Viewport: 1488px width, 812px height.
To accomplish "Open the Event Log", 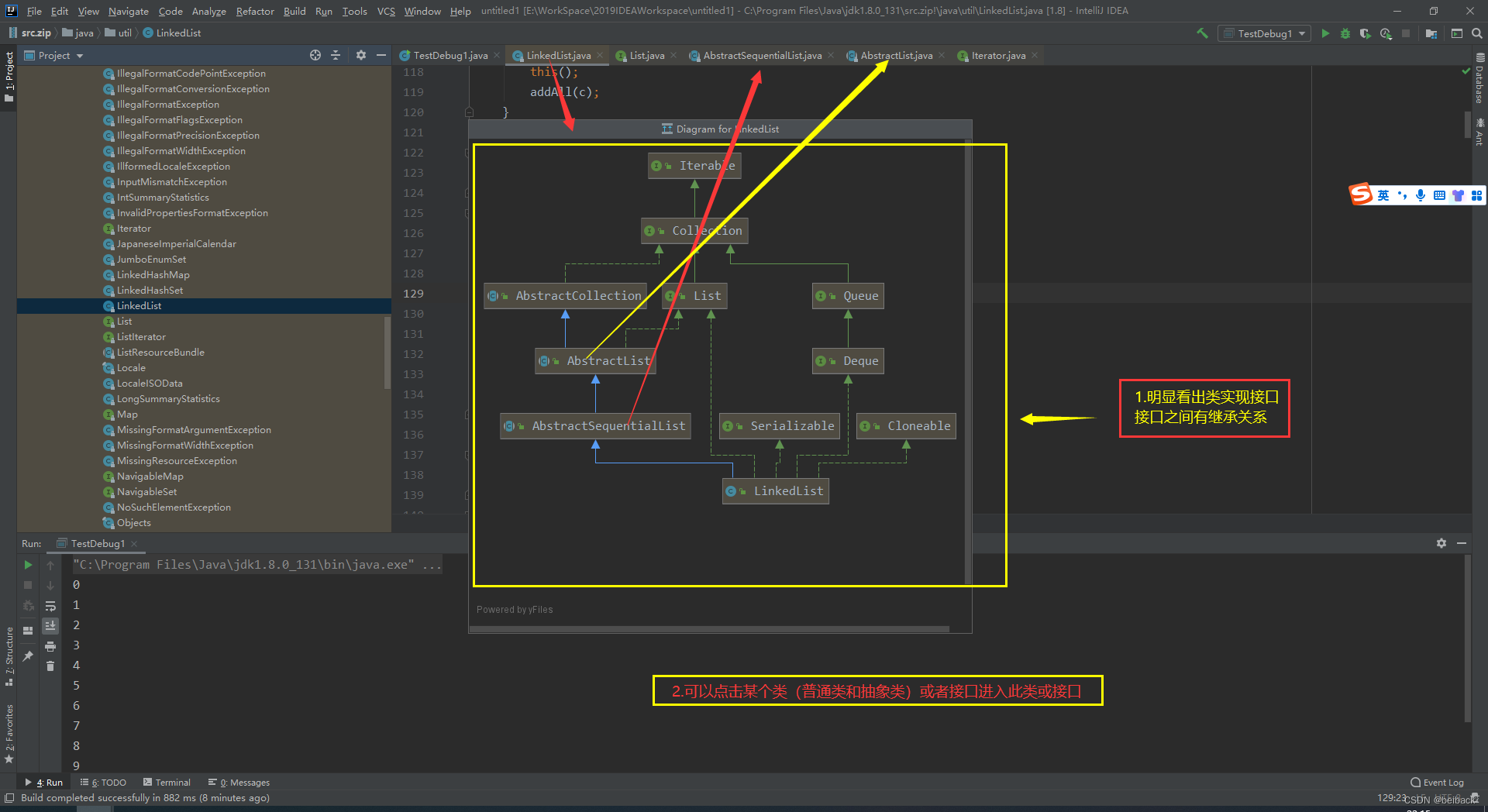I will click(1437, 783).
